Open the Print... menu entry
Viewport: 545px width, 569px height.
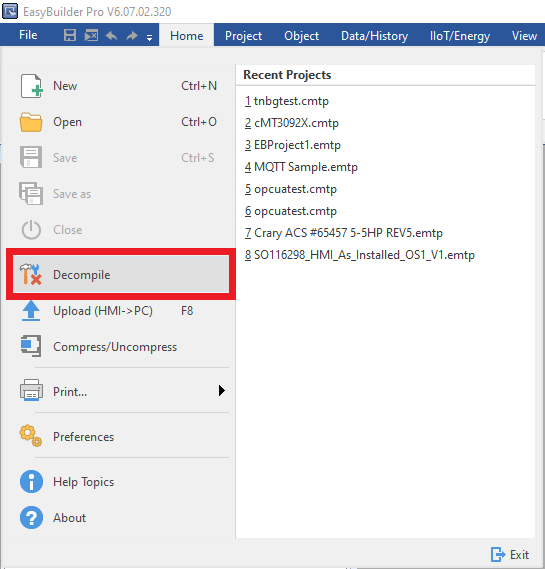(121, 391)
